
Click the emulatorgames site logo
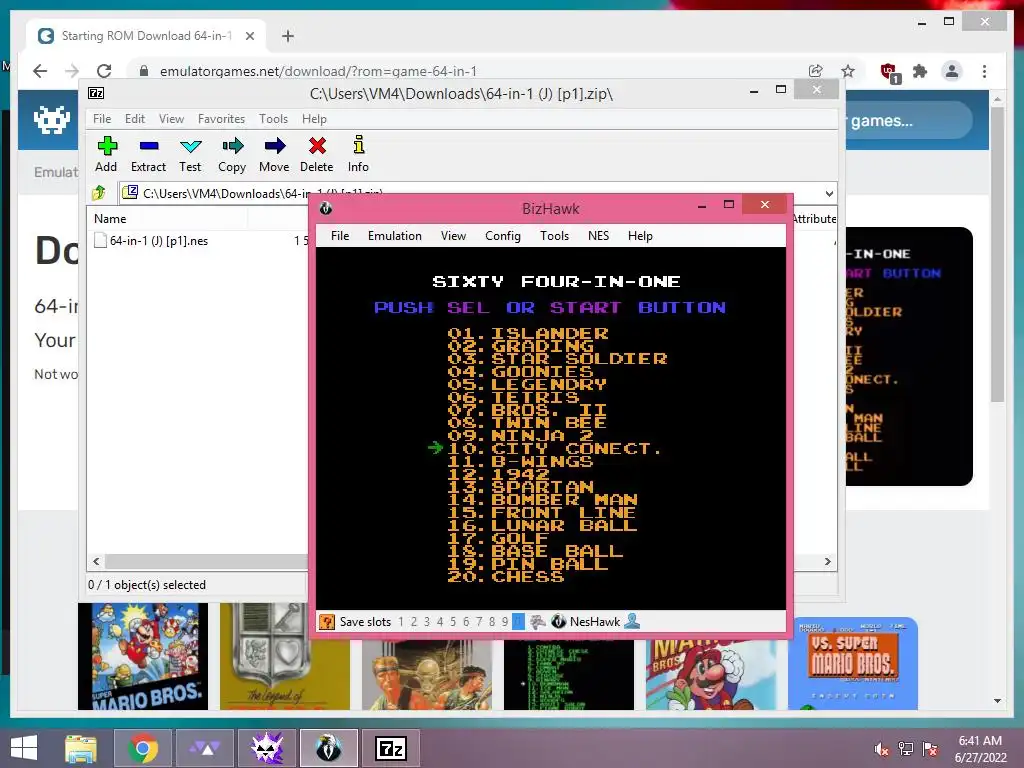tap(52, 120)
